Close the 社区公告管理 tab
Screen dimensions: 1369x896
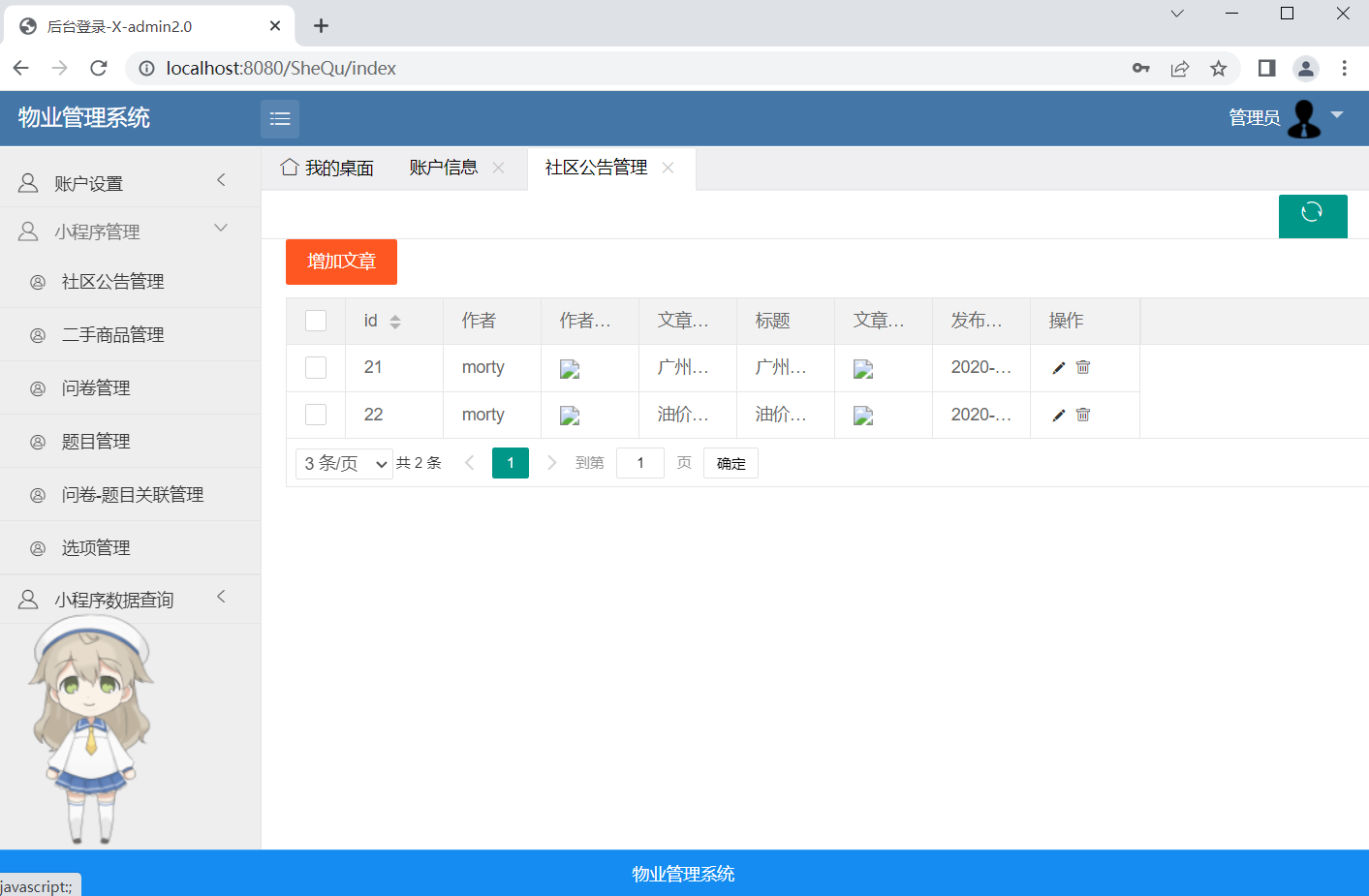tap(668, 168)
